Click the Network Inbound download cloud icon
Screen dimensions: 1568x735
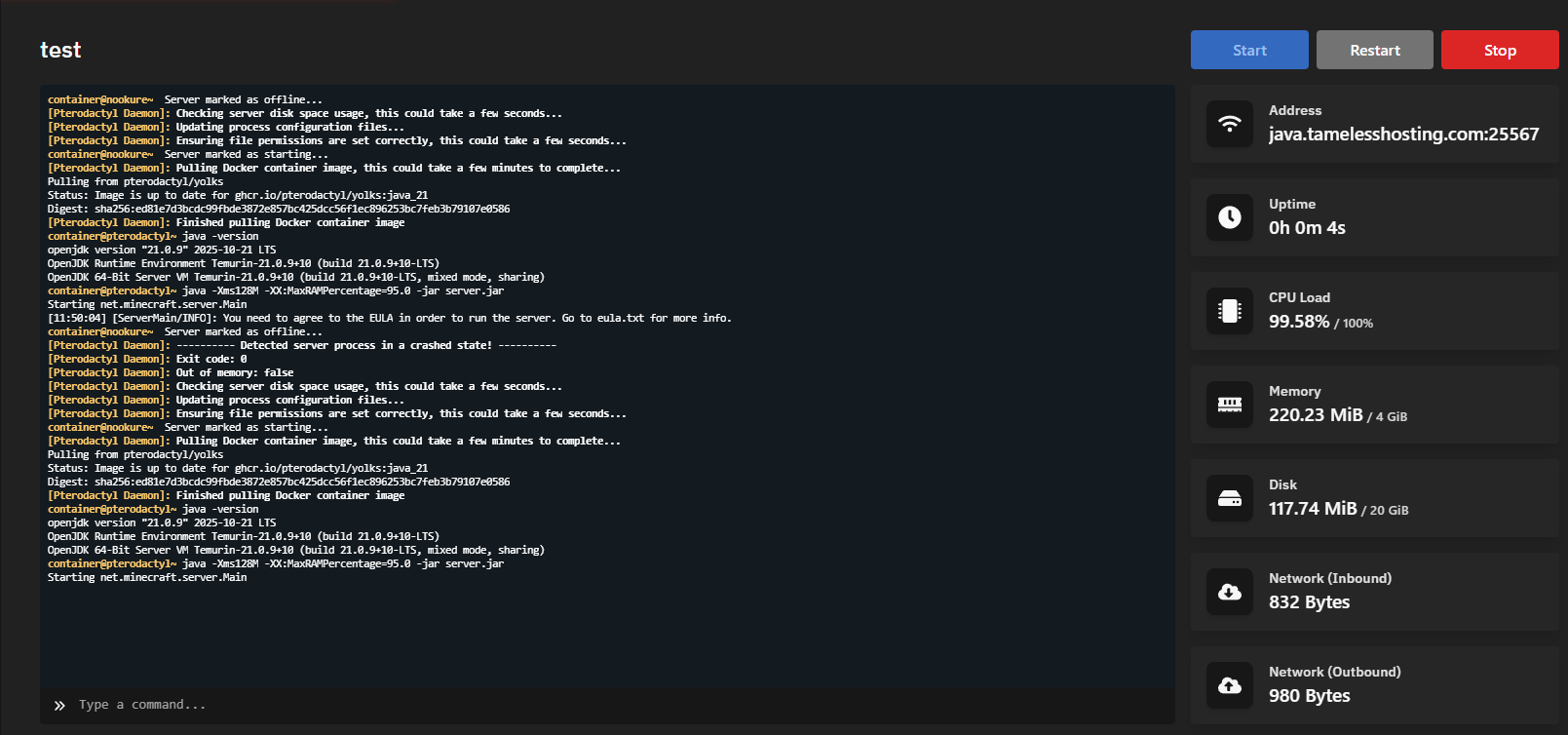tap(1230, 592)
